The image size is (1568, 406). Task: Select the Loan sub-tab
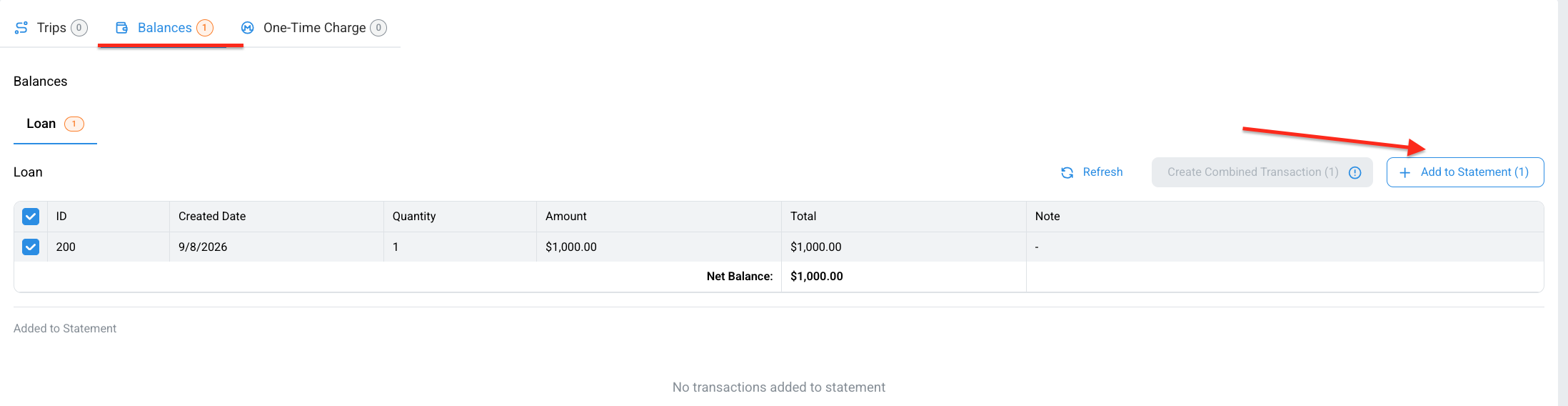(55, 124)
